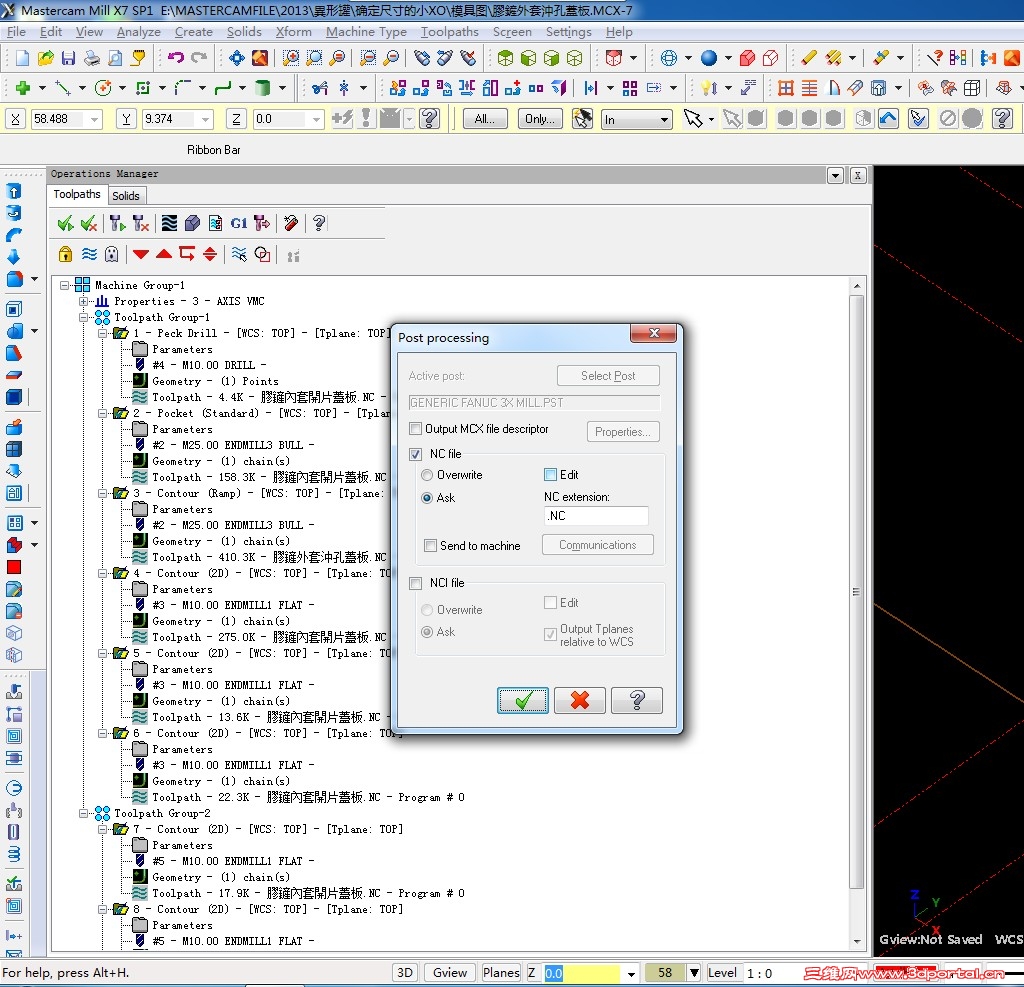Open the Xform menu

point(293,31)
